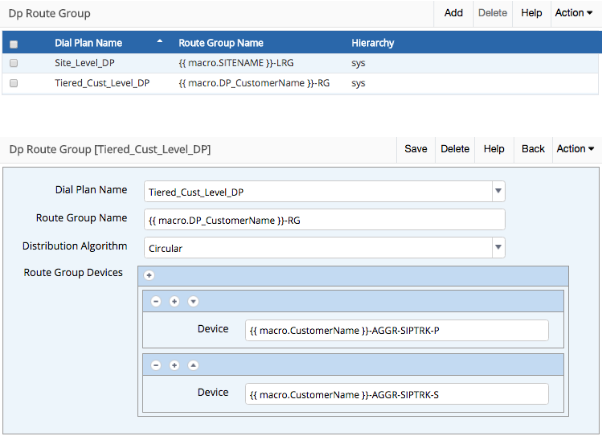This screenshot has height=436, width=602.
Task: Open the Action menu in the list toolbar
Action: 575,14
